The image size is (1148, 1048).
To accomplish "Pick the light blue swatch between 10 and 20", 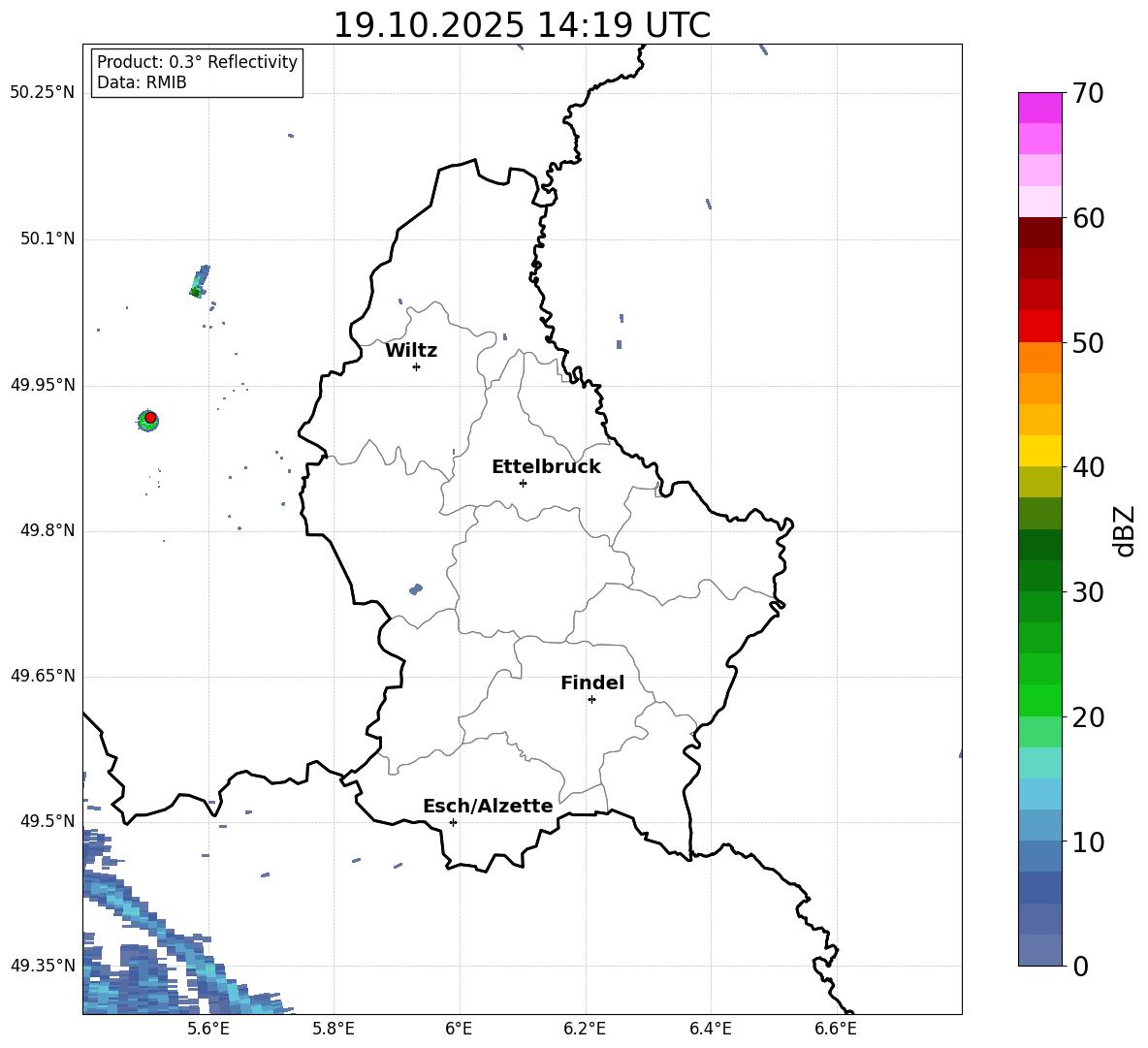I will [1039, 794].
